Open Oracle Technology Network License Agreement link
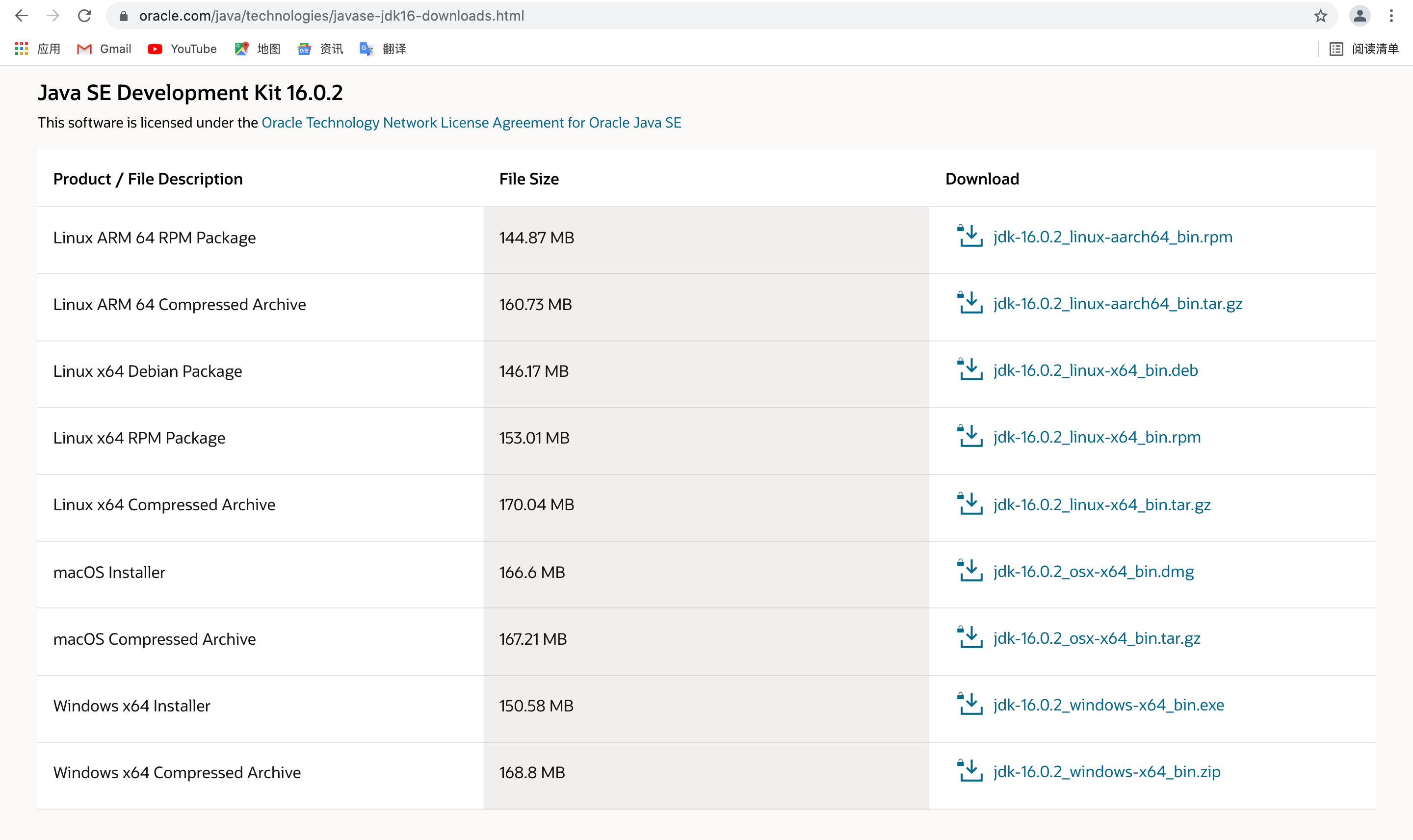 coord(471,123)
